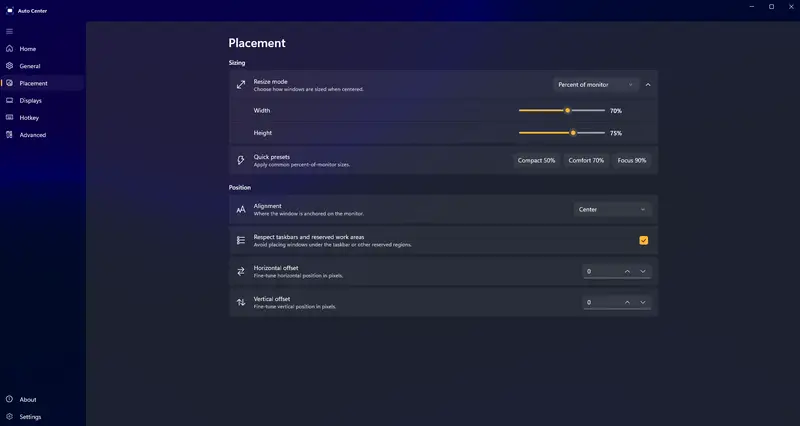Click the Respect taskbars list icon
Screen dimensions: 800x426
tap(241, 240)
